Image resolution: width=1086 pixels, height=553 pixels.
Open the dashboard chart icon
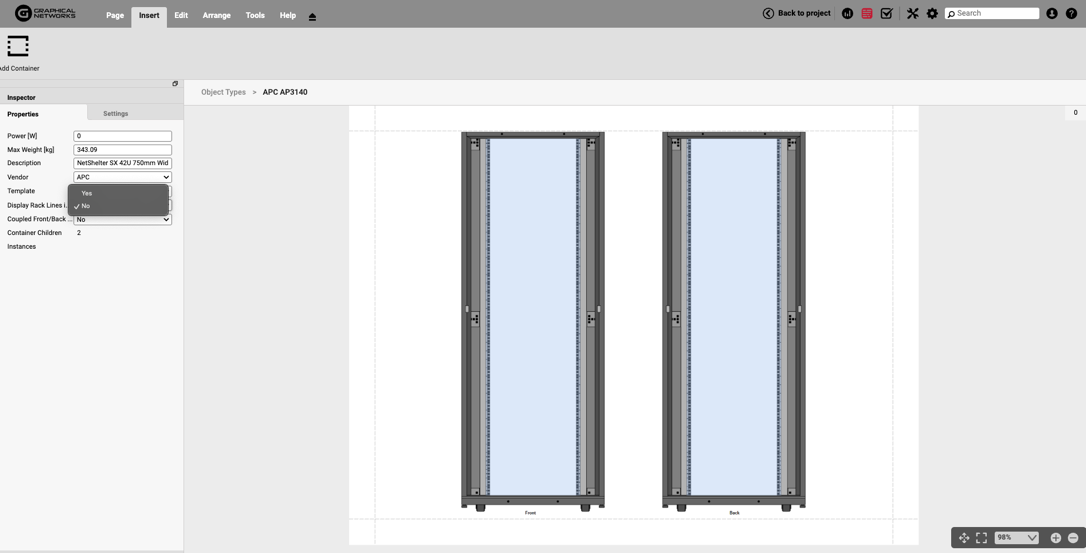pyautogui.click(x=847, y=14)
